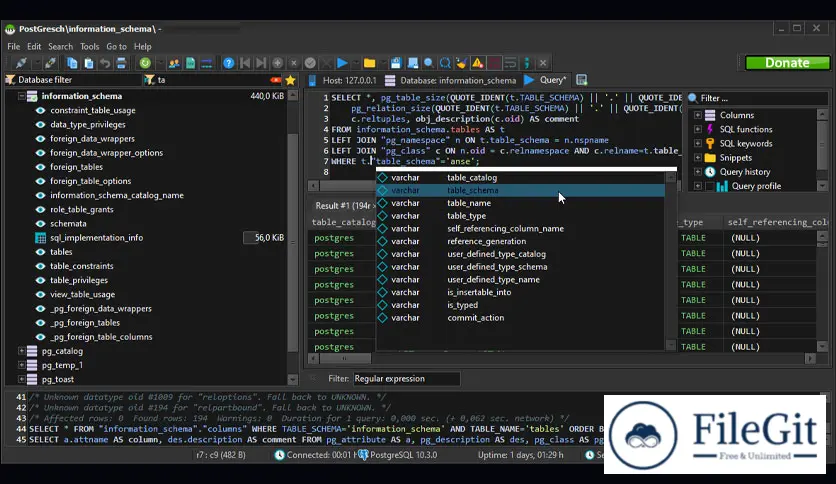Click the insert row plus icon
This screenshot has height=484, width=836.
pos(277,63)
